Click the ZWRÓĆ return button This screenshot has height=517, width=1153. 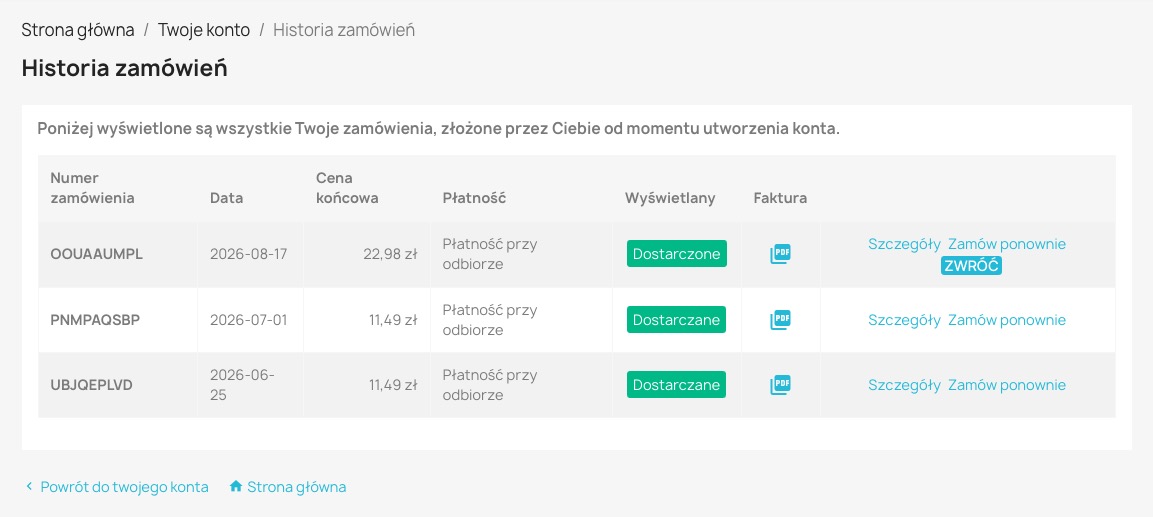[x=971, y=265]
